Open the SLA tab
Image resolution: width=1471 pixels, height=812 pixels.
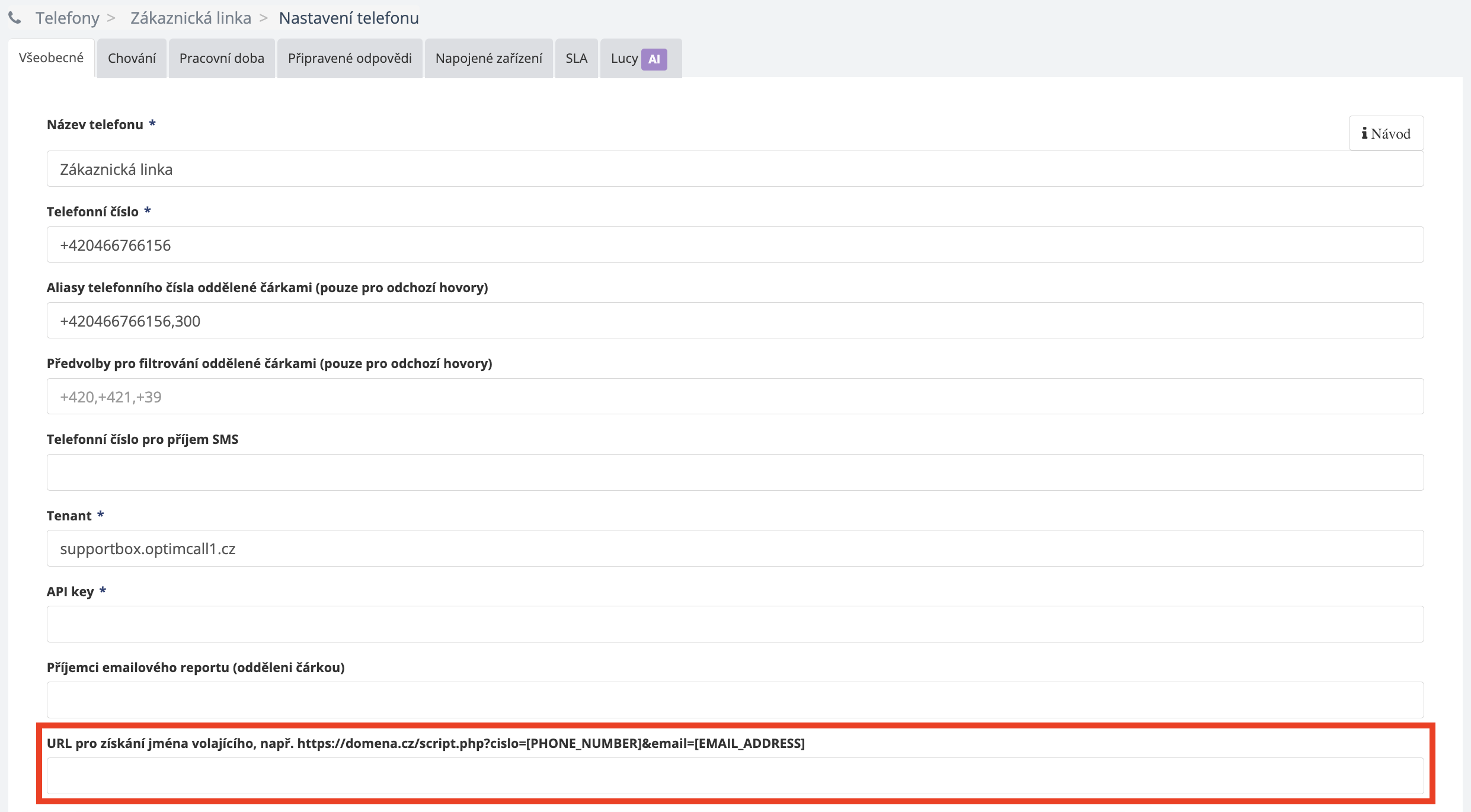[576, 58]
